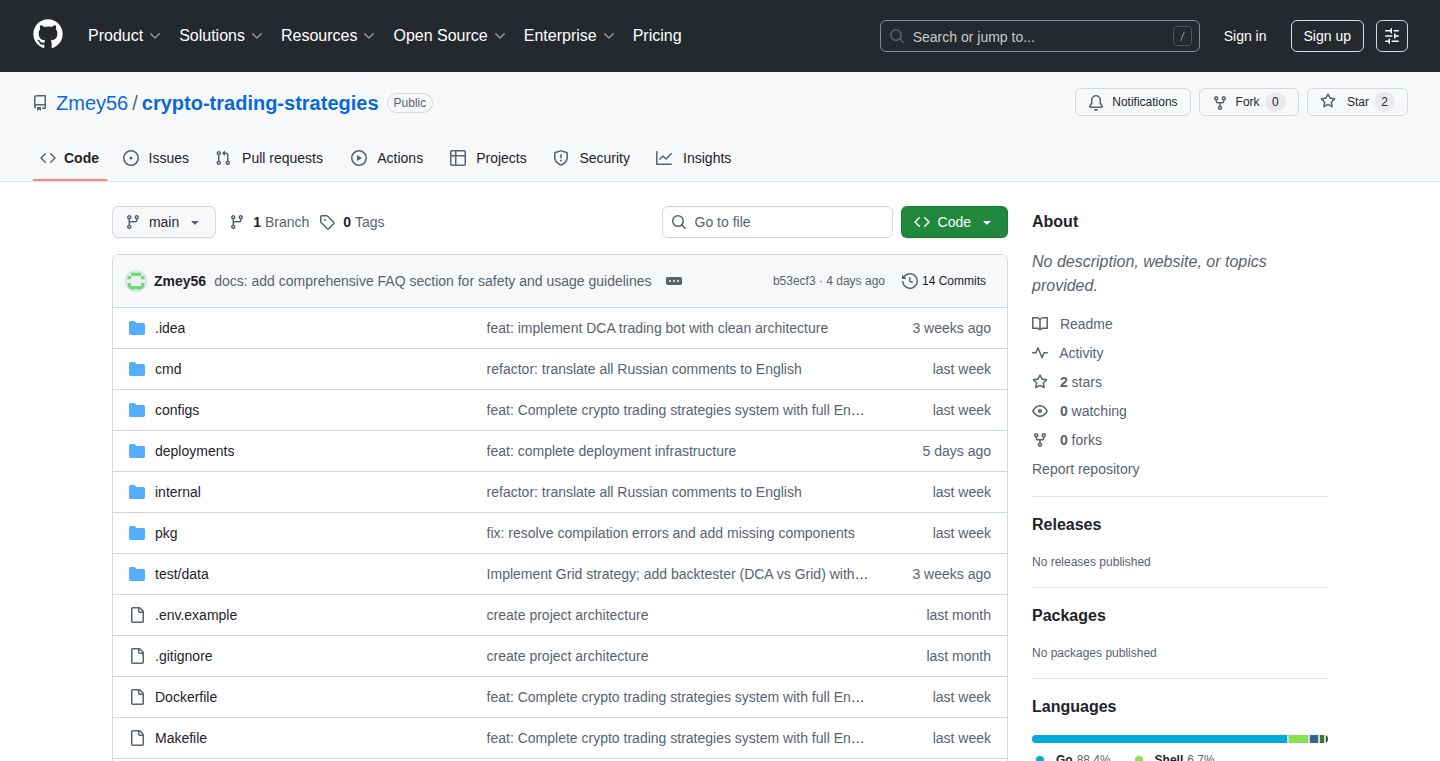
Task: Click the forks icon in About
Action: [1040, 440]
